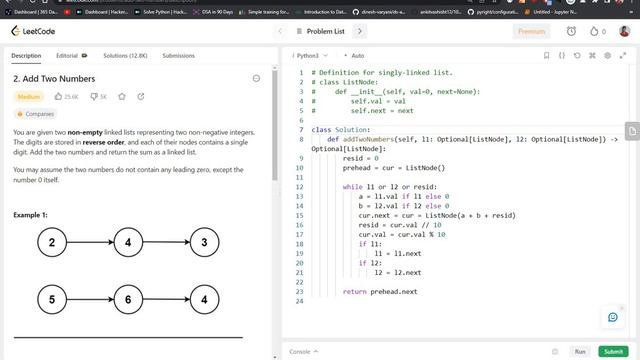
Task: Open 'DSA in 90 Days' bookmark
Action: coord(213,12)
